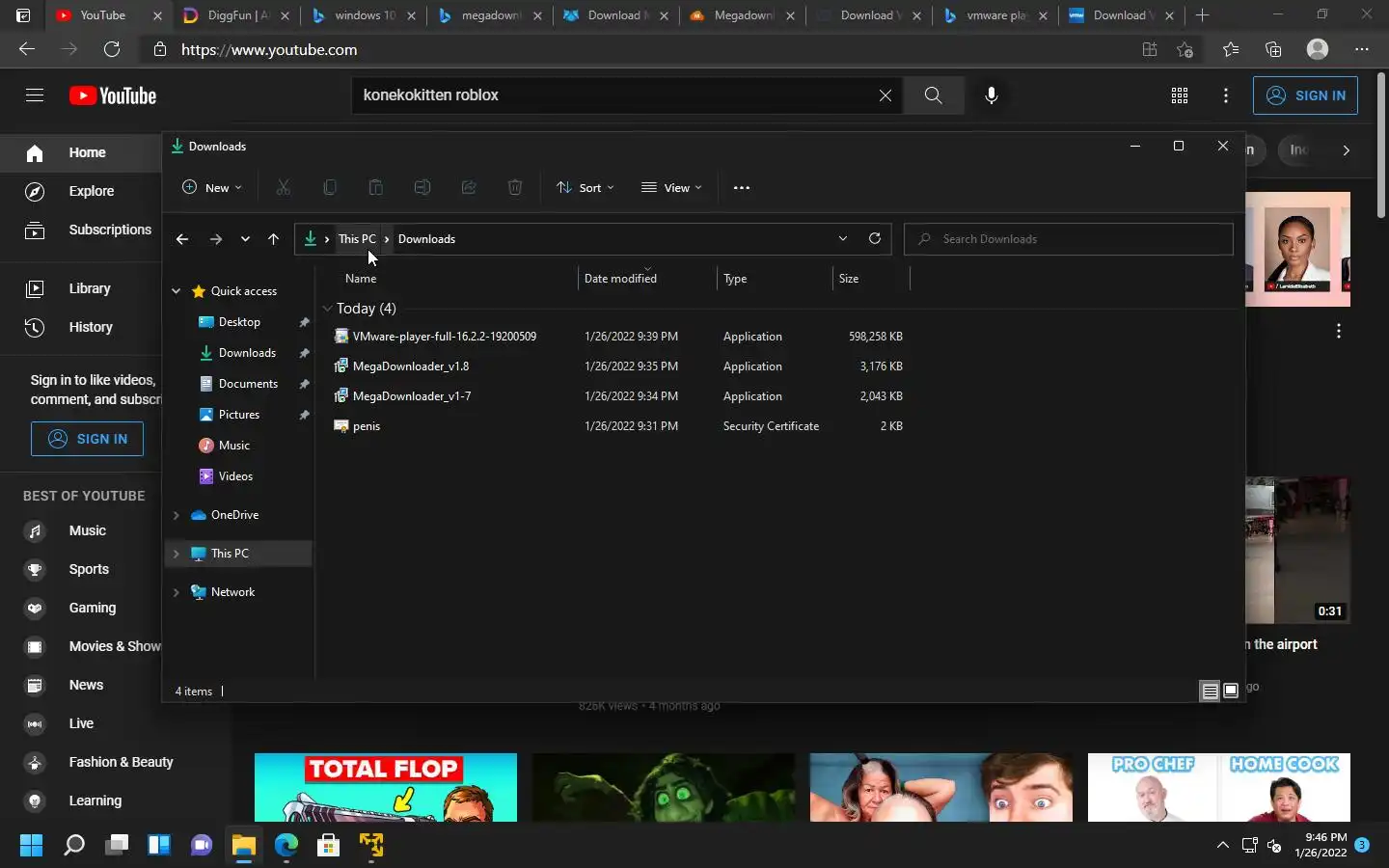Reload the page in Edge
The height and width of the screenshot is (868, 1389).
pos(112,49)
